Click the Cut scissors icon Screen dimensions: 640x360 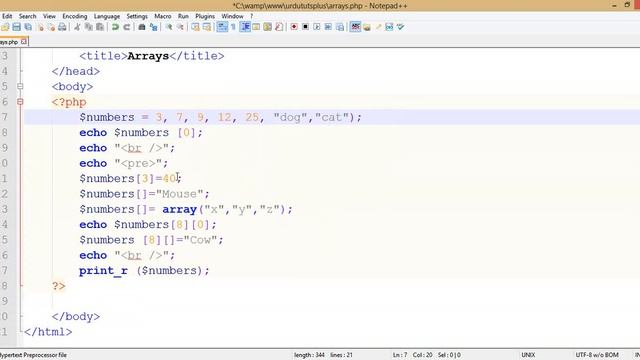(77, 27)
